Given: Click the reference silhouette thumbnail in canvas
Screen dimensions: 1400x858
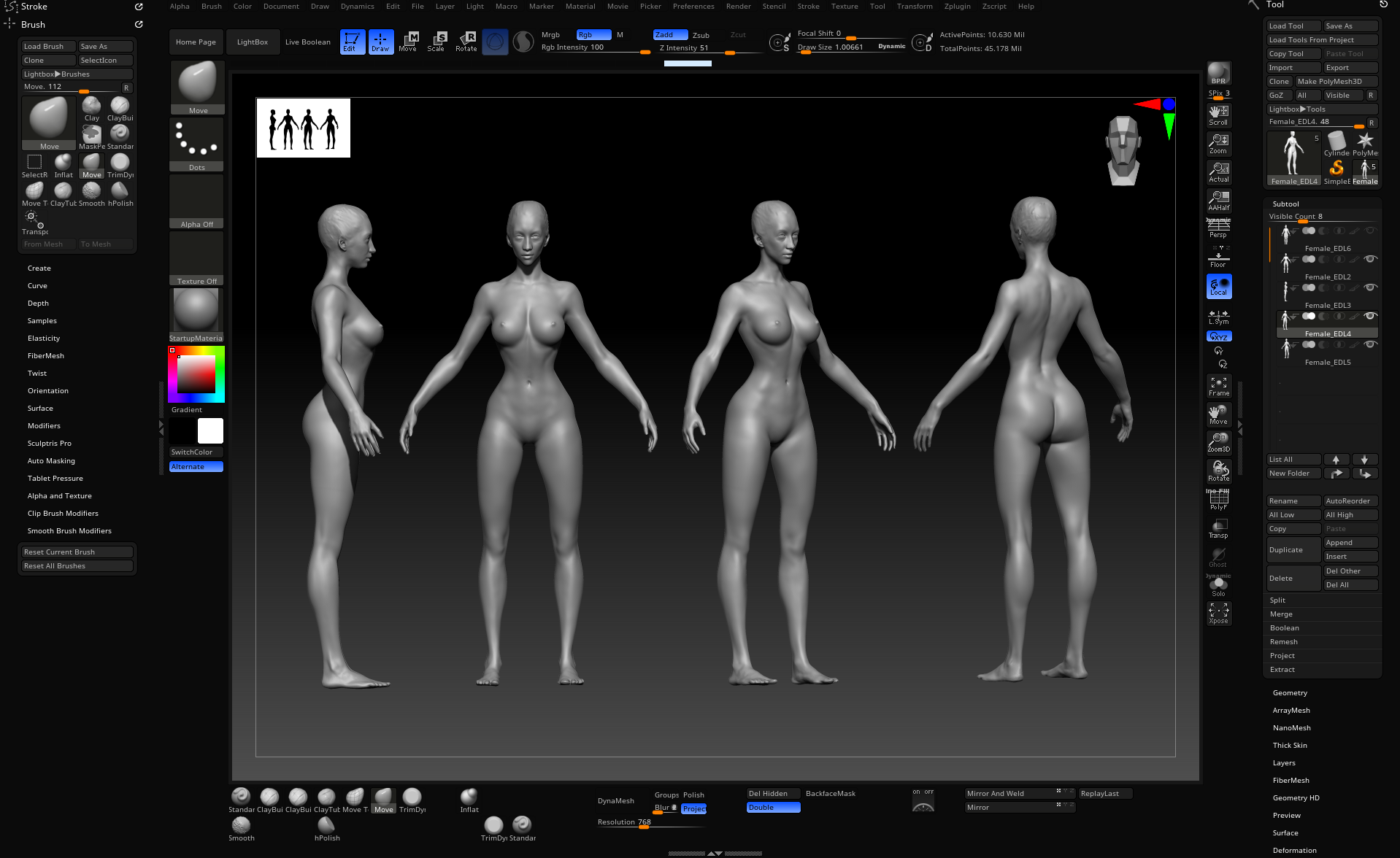Looking at the screenshot, I should [x=304, y=128].
